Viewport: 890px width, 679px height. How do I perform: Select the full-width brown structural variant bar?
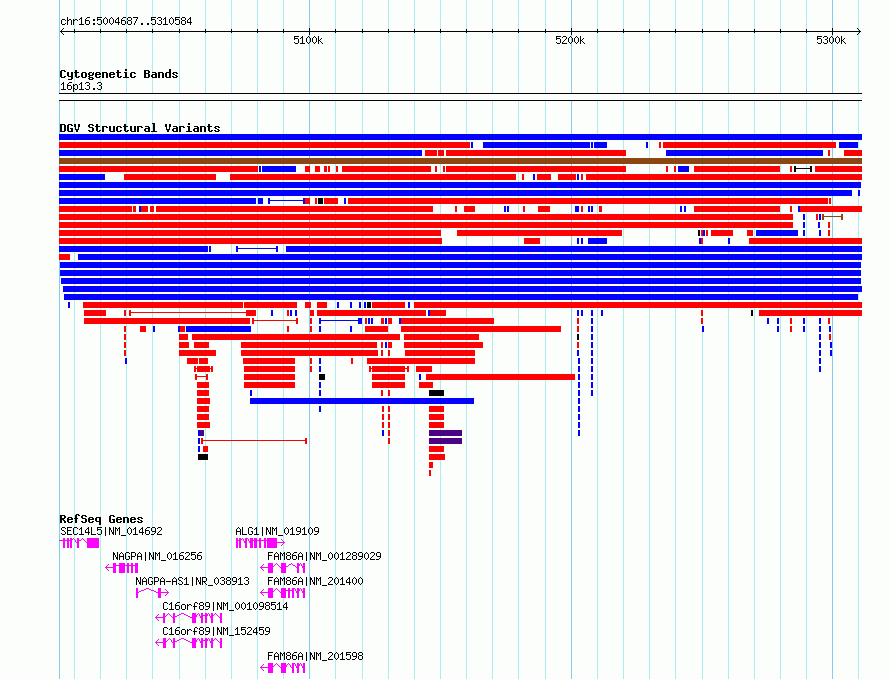click(x=460, y=161)
